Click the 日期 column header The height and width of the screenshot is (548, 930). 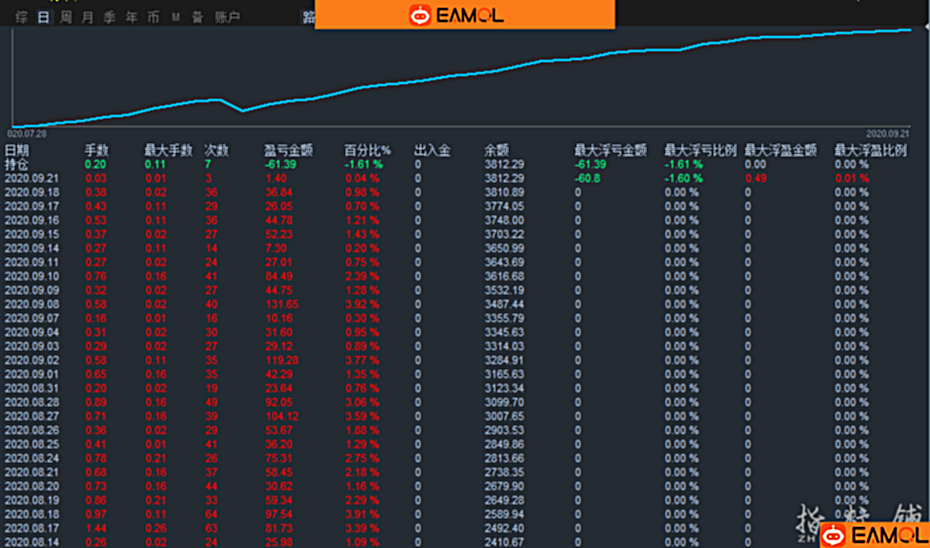(17, 151)
